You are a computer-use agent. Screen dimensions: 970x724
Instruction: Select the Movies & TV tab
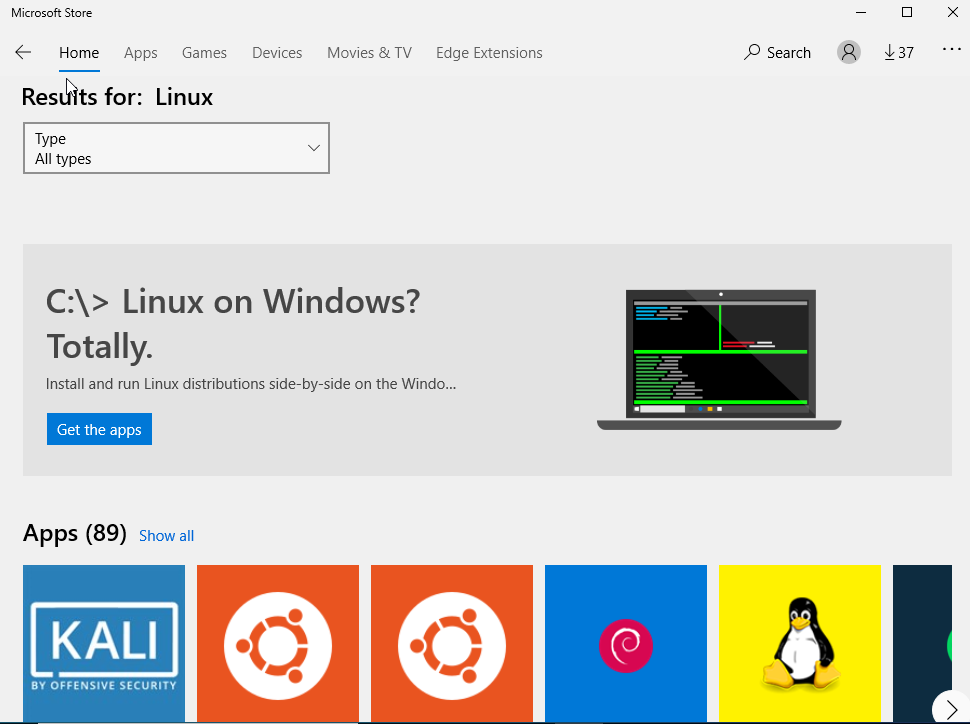coord(369,52)
